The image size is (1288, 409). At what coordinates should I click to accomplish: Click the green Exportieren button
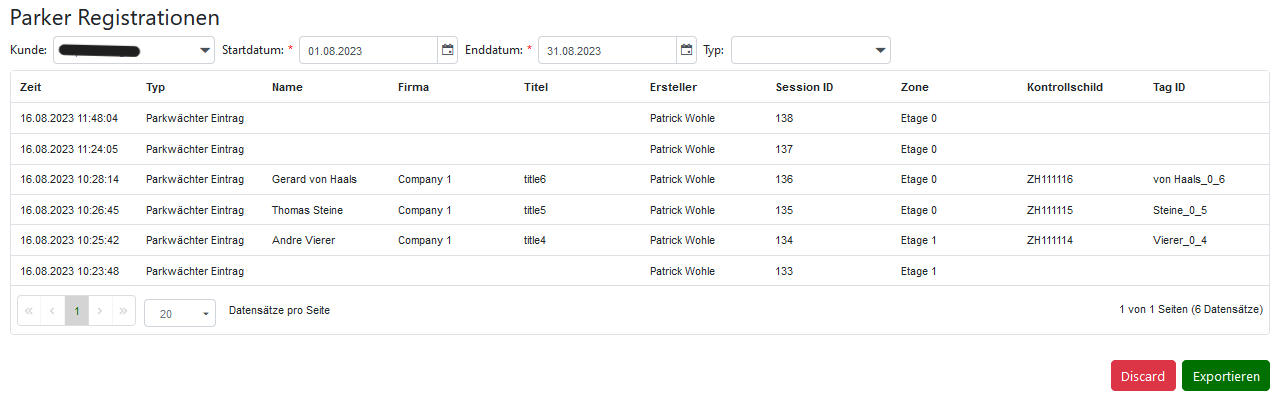(x=1226, y=376)
